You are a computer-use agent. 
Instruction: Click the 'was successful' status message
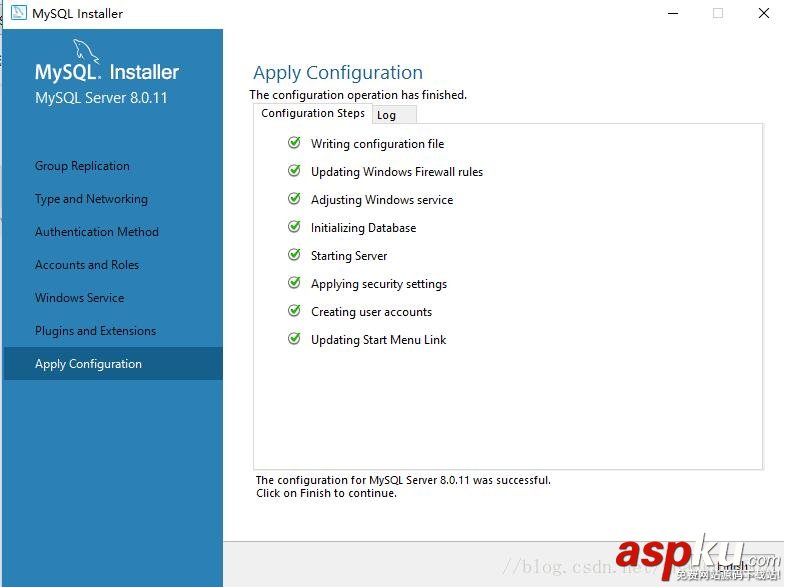[x=403, y=480]
